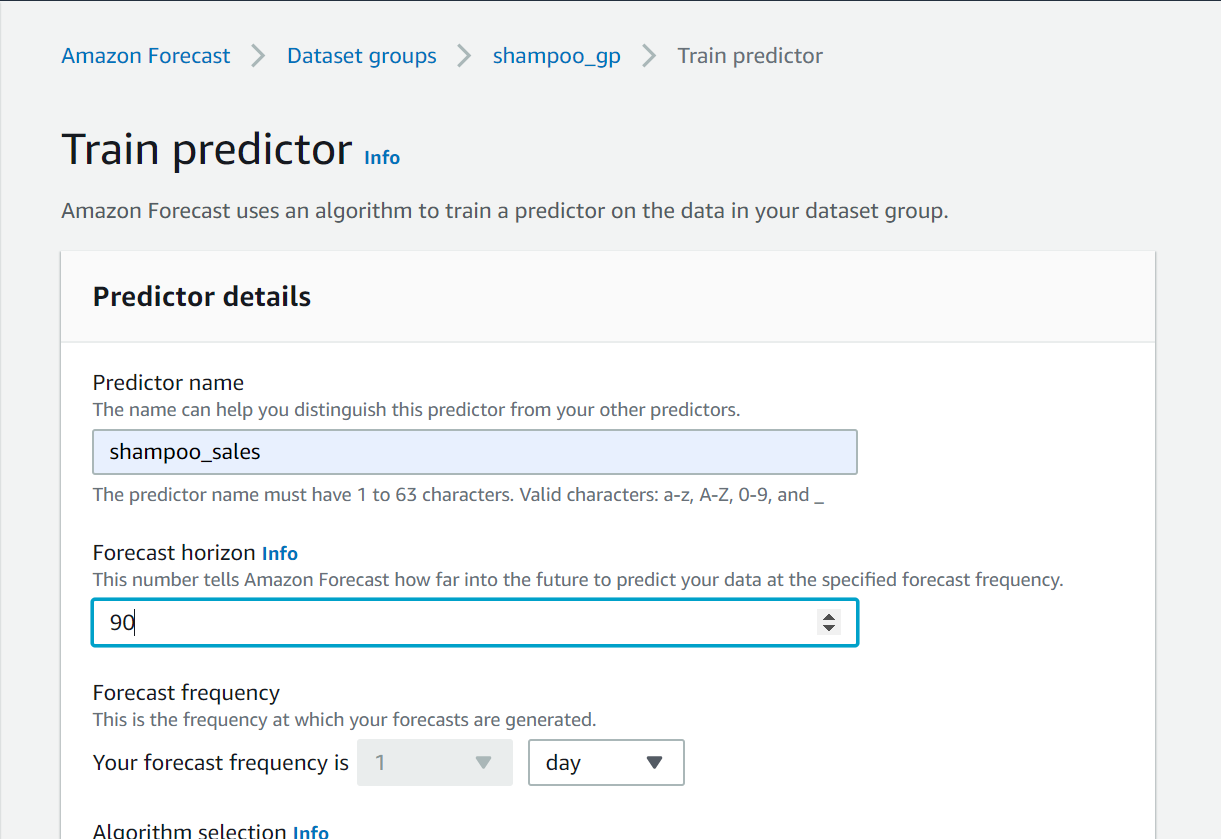Increase forecast horizon with up arrow
1221x839 pixels.
(x=828, y=617)
